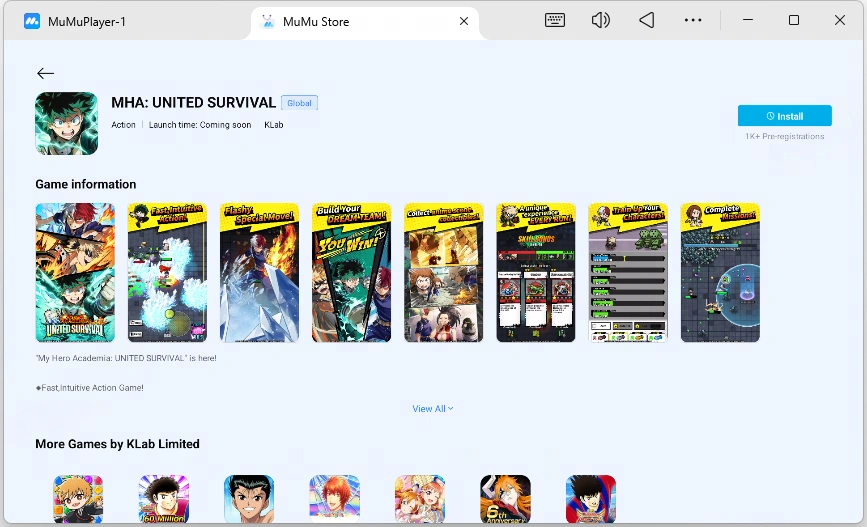The image size is (867, 527).
Task: Click the Fast, Intuitive Action Game description line
Action: point(90,388)
